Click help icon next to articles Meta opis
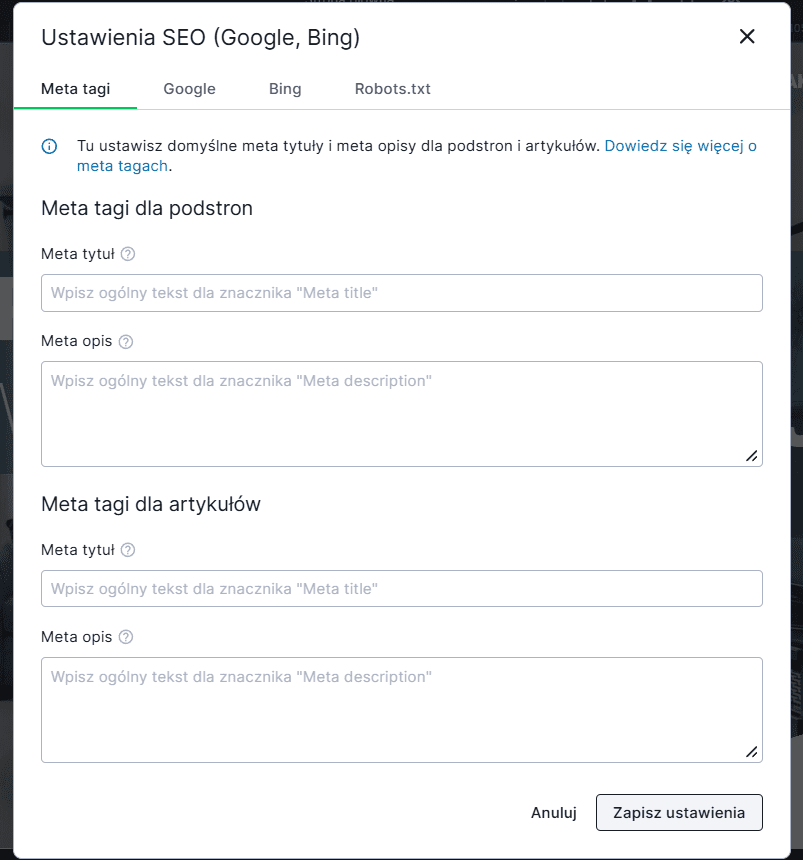This screenshot has height=860, width=803. coord(126,637)
